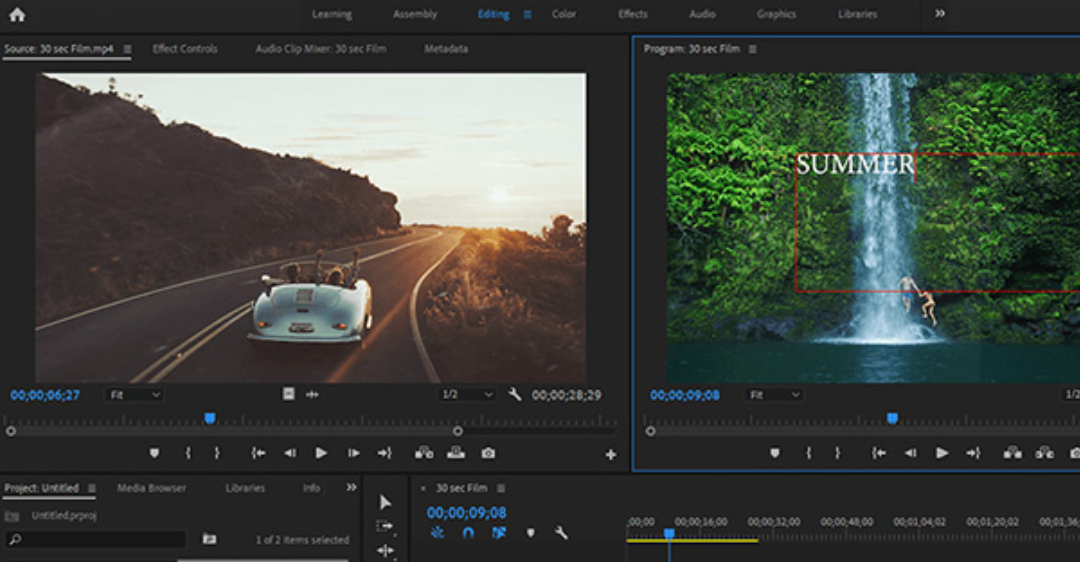The width and height of the screenshot is (1080, 562).
Task: Open the Media Browser tab
Action: pyautogui.click(x=152, y=488)
